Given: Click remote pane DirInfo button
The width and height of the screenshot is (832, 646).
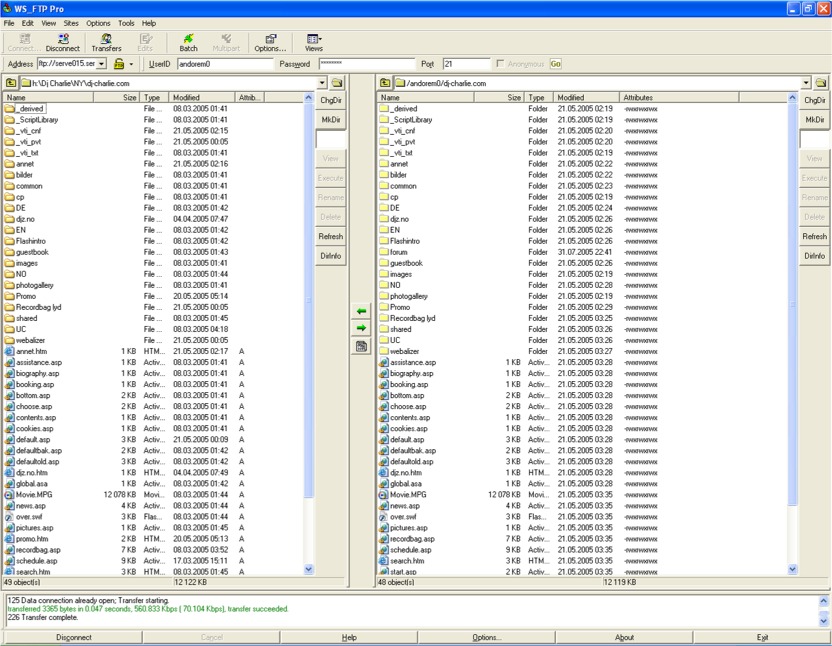Looking at the screenshot, I should pos(814,256).
